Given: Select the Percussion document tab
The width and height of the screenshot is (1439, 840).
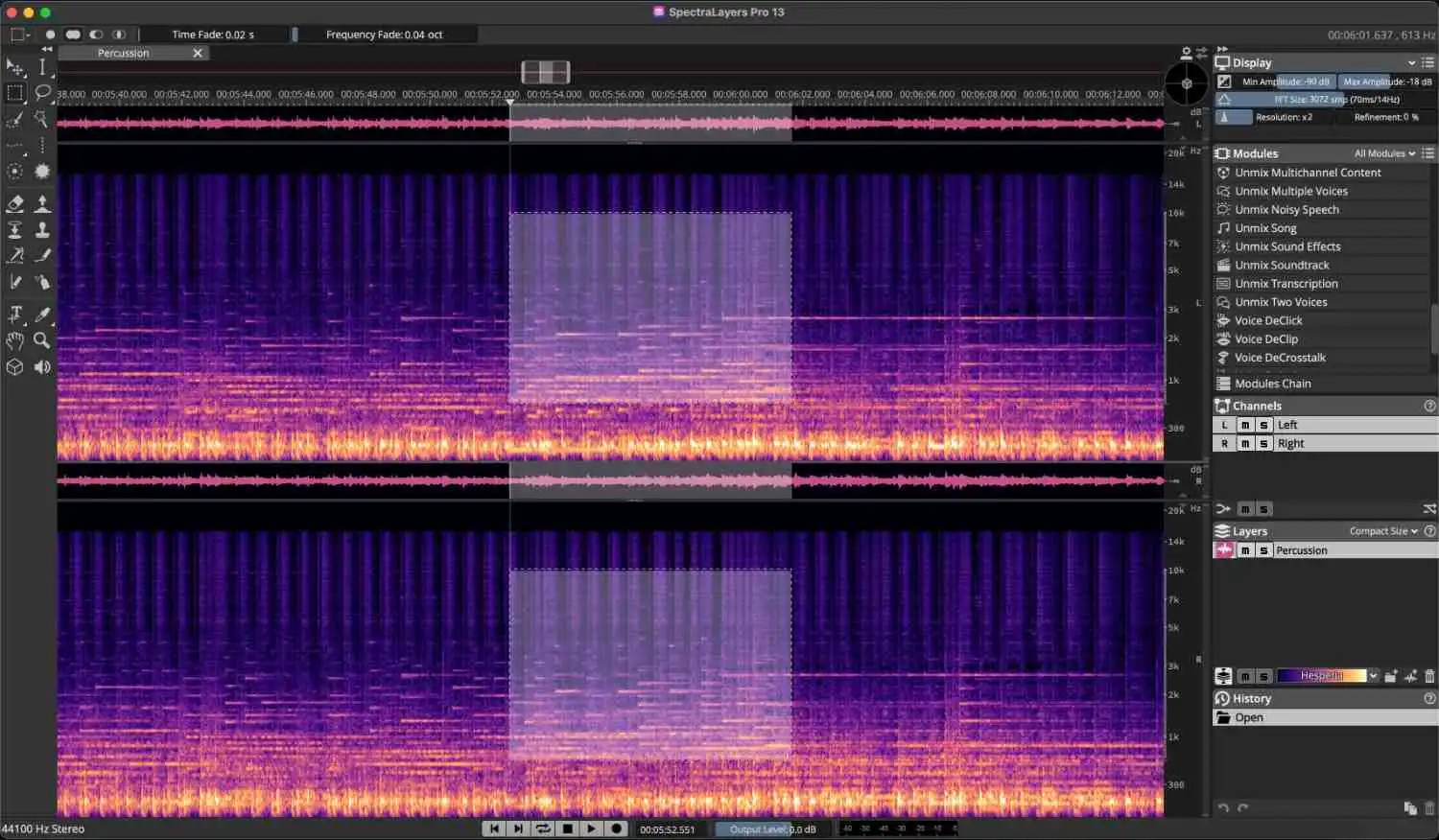Looking at the screenshot, I should (x=124, y=54).
